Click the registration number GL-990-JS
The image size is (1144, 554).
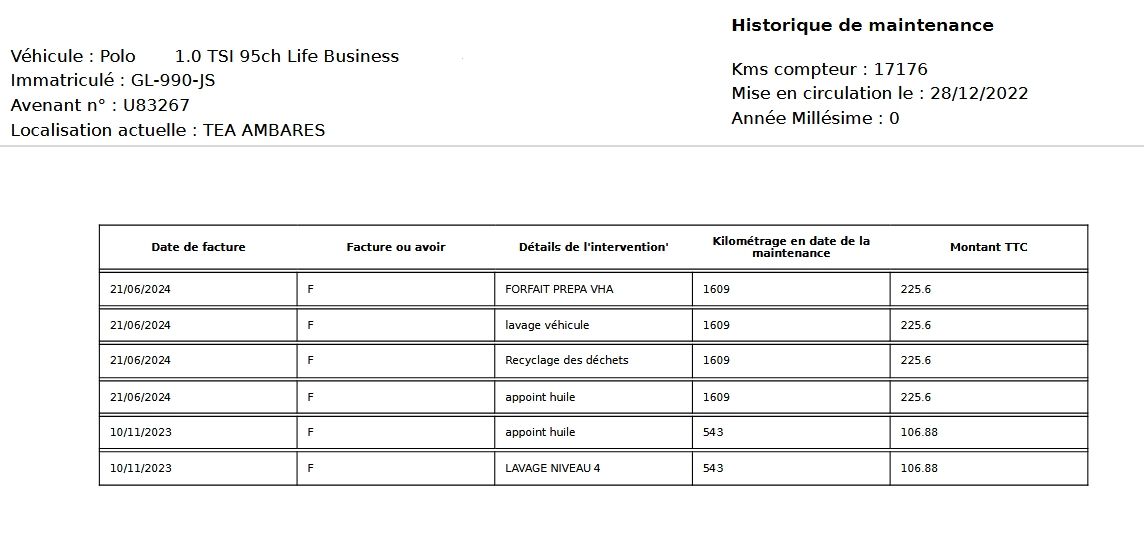click(173, 81)
